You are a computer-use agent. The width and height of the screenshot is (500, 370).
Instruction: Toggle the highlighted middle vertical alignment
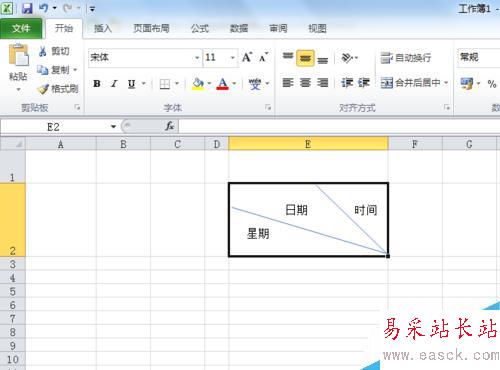pos(305,58)
